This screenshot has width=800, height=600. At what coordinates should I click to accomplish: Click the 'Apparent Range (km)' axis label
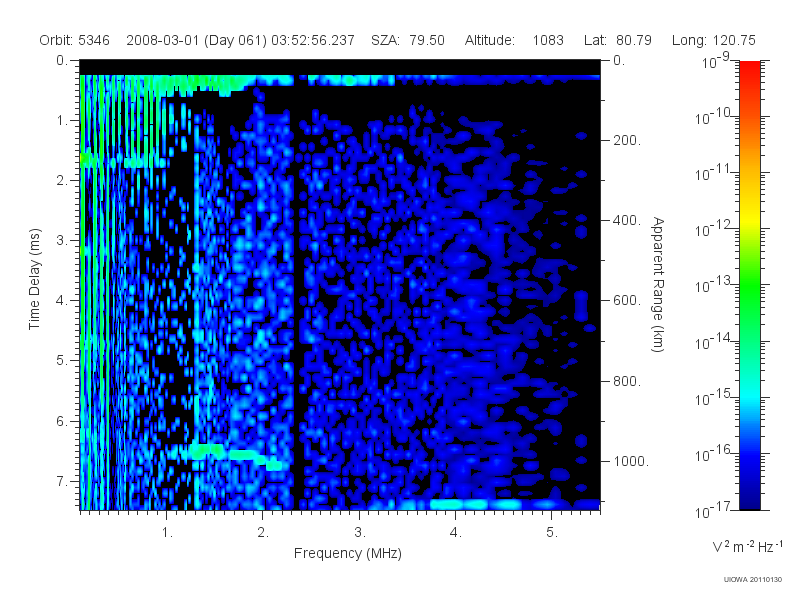(x=658, y=284)
